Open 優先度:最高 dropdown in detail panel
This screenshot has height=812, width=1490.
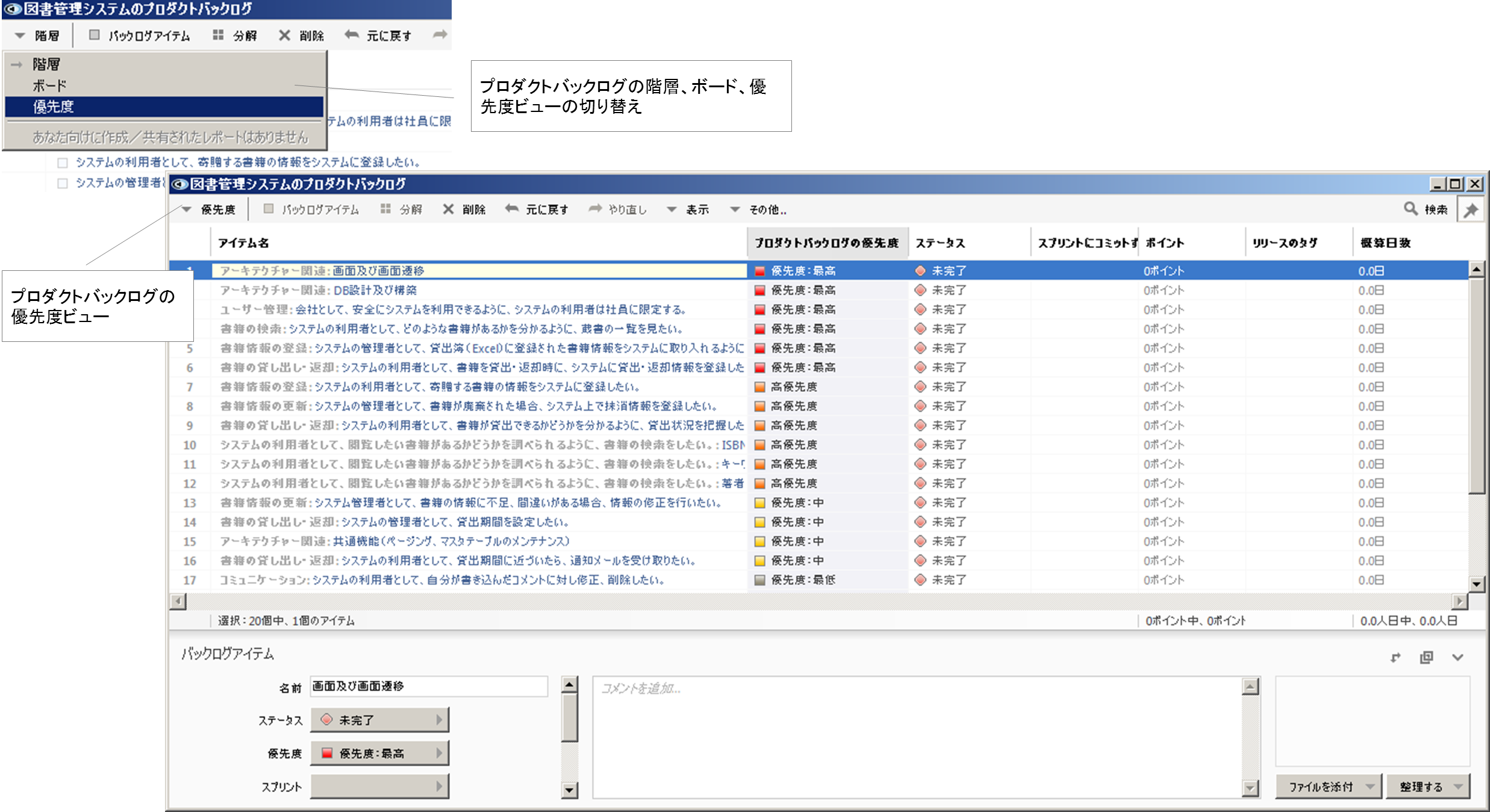(x=380, y=754)
